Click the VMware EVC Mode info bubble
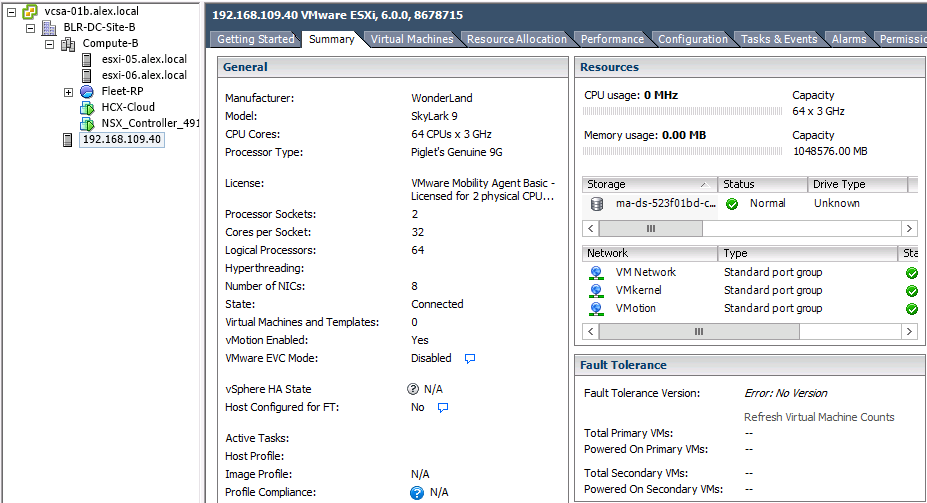927x503 pixels. tap(469, 358)
